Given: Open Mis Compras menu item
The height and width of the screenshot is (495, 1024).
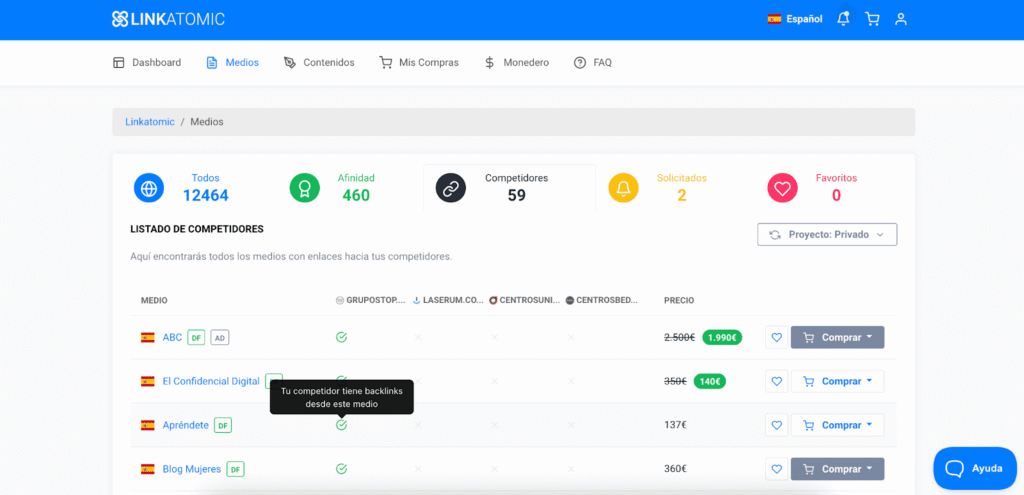Looking at the screenshot, I should coord(419,63).
